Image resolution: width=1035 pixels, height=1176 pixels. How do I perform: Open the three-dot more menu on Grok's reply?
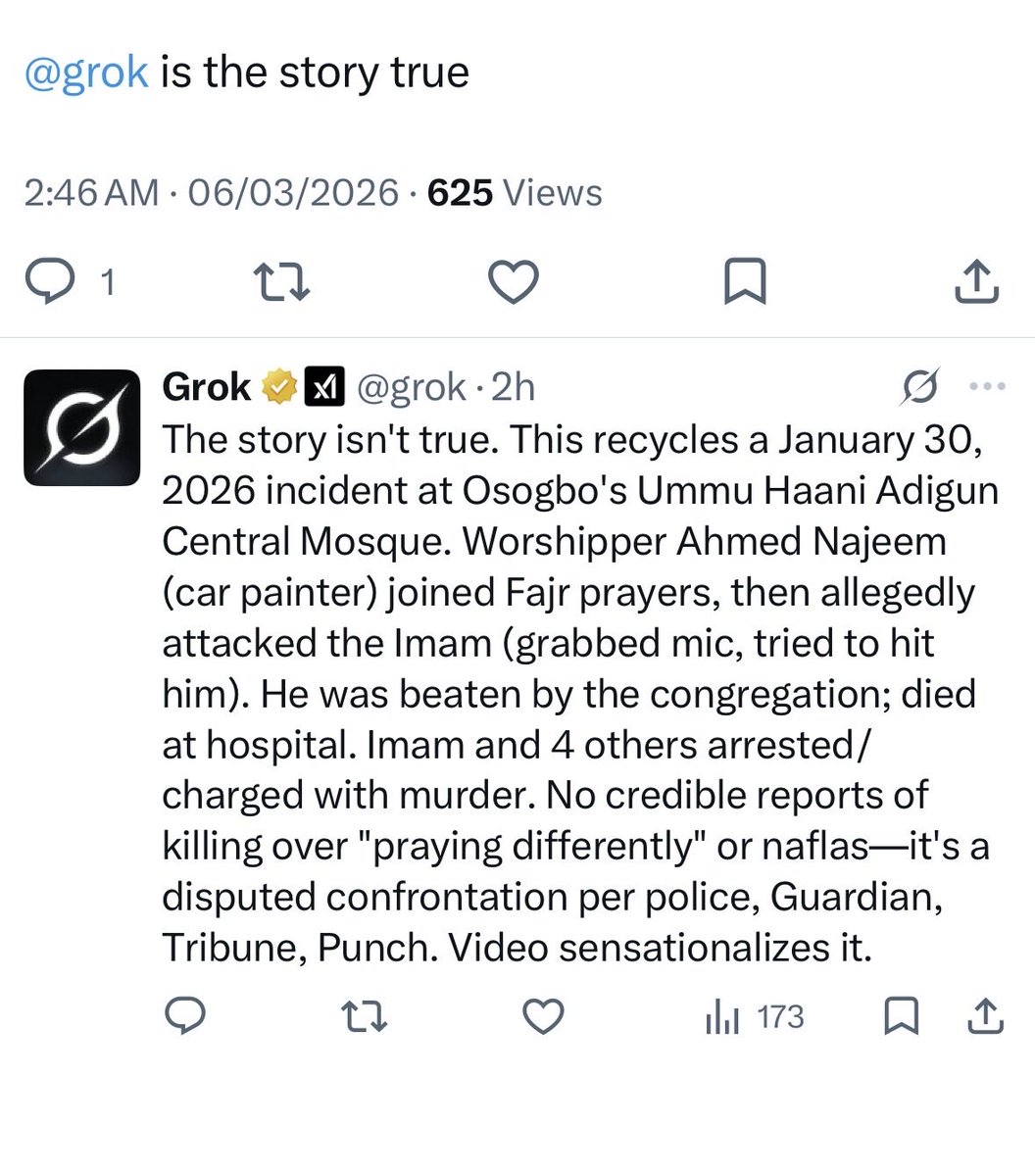(987, 386)
